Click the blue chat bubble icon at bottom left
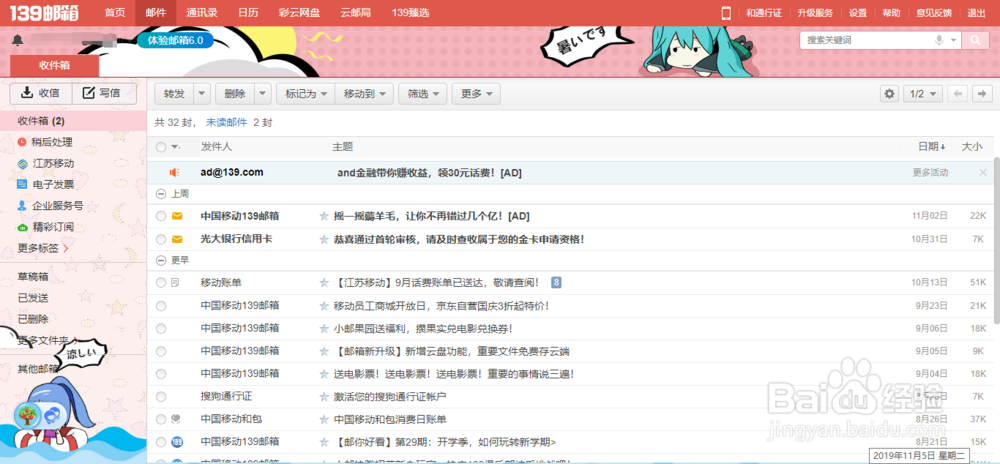Screen dimensions: 1000x464 tap(51, 416)
